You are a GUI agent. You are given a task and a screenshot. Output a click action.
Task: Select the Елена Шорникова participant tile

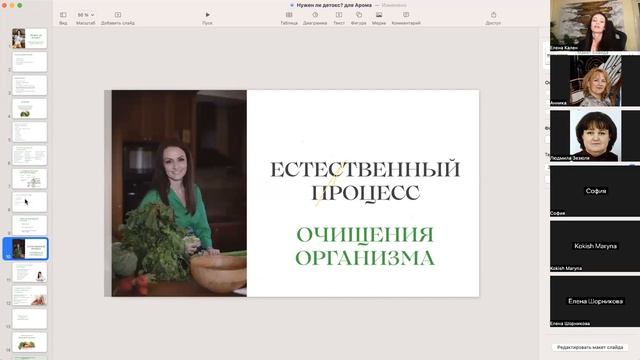point(595,301)
